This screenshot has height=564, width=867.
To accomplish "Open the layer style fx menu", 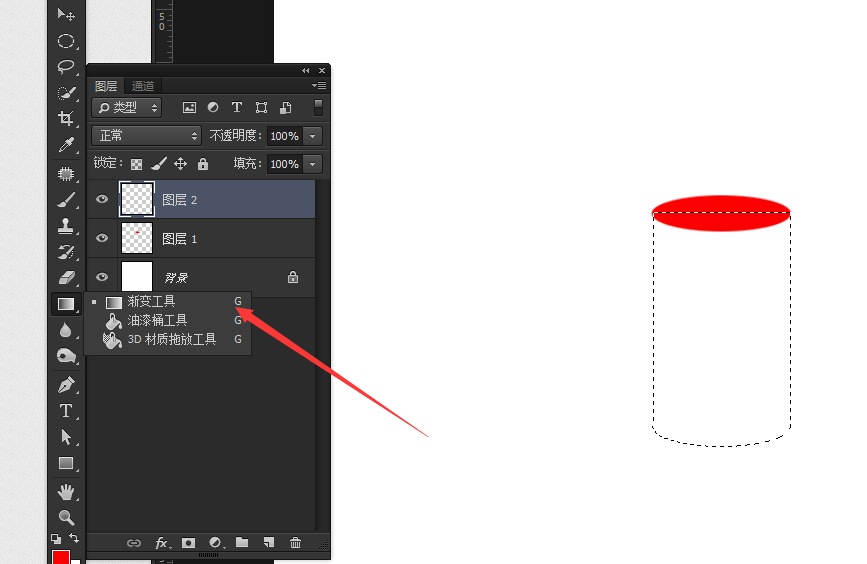I will point(162,543).
